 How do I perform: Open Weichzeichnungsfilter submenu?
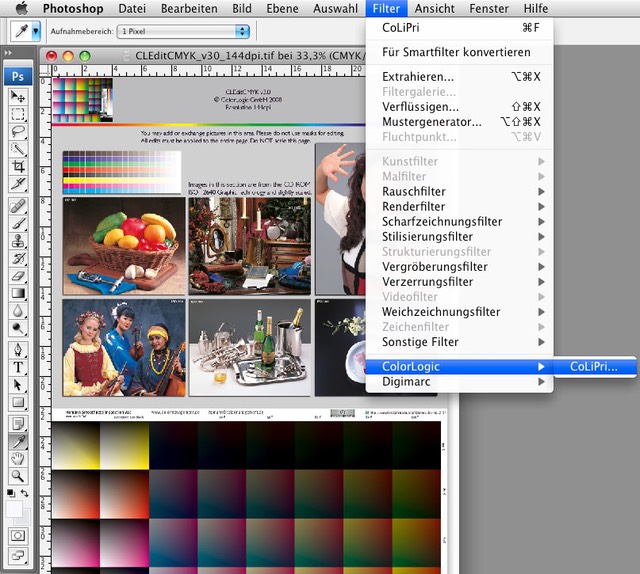(x=460, y=312)
